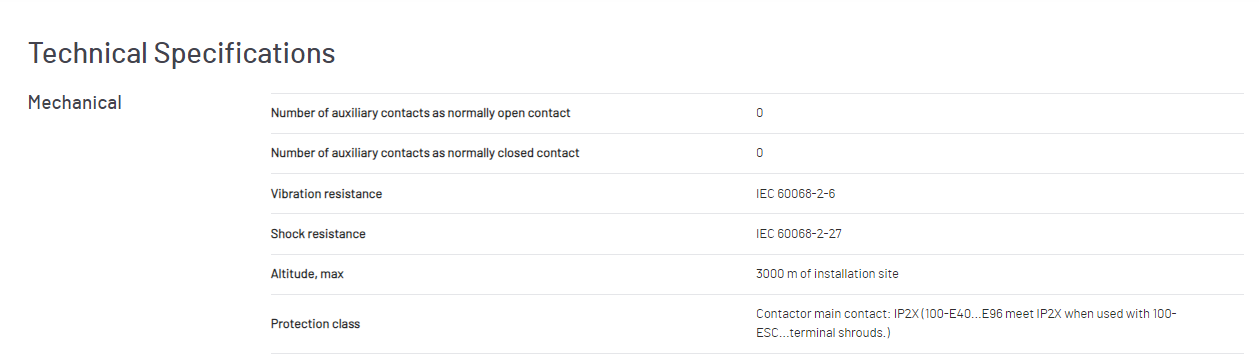Click the zero value for normally open contacts
1259x364 pixels.
tap(760, 113)
